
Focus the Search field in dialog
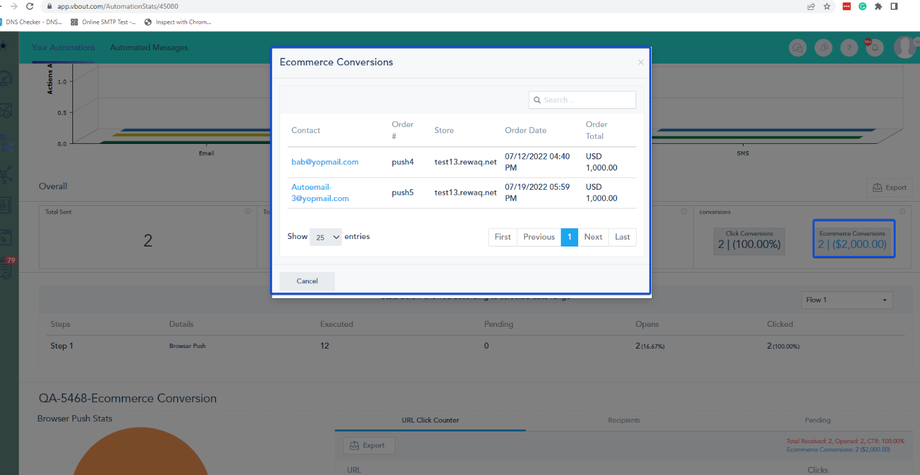coord(582,100)
